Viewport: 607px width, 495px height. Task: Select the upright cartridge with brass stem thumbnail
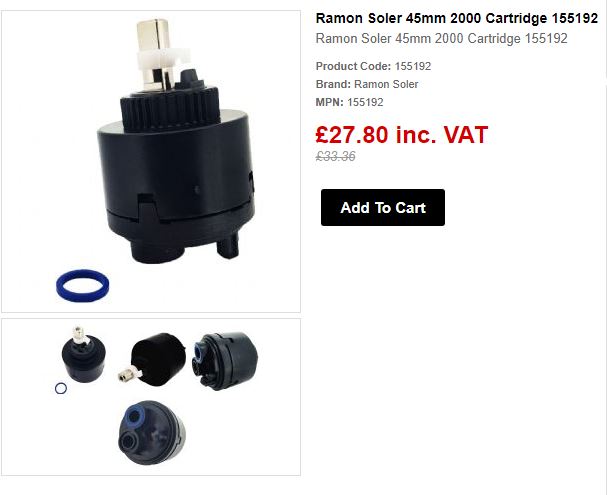83,355
